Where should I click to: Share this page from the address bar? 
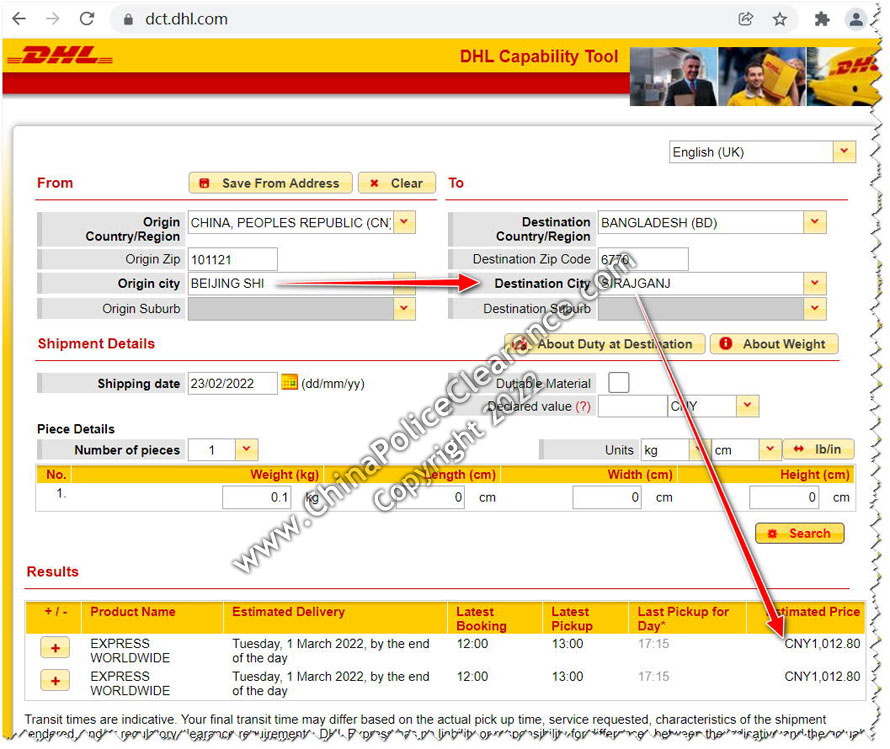tap(745, 19)
